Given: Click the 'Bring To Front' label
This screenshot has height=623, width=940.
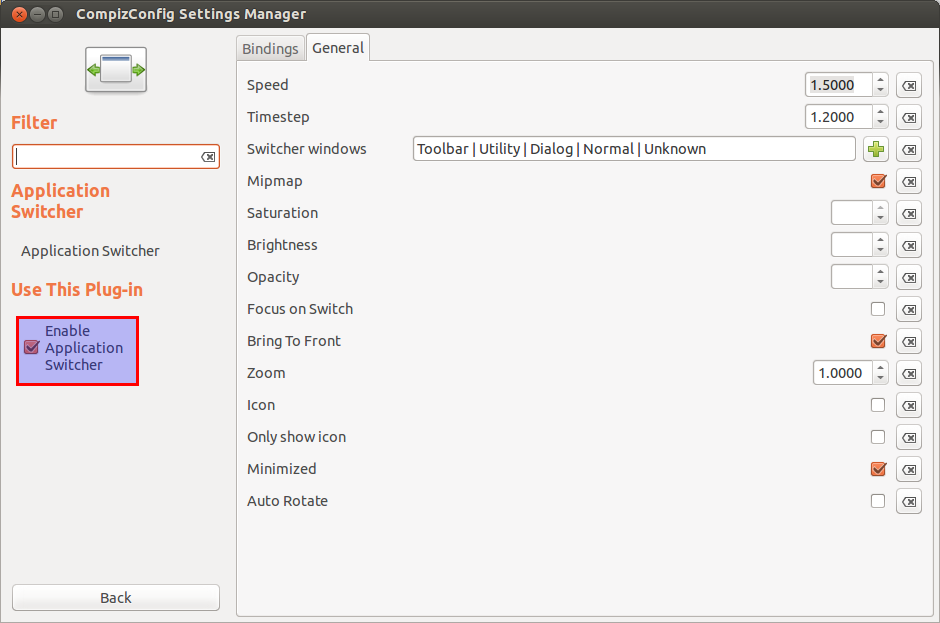Looking at the screenshot, I should click(x=294, y=341).
